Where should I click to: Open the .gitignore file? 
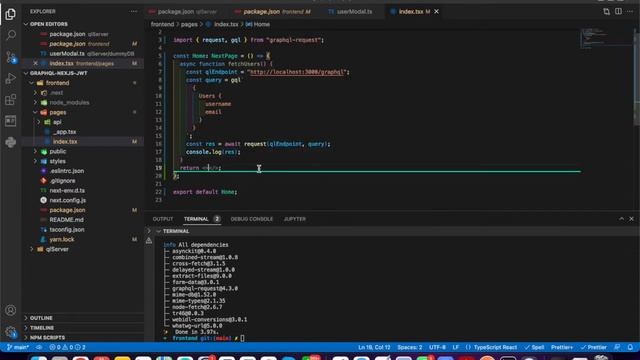(x=62, y=181)
